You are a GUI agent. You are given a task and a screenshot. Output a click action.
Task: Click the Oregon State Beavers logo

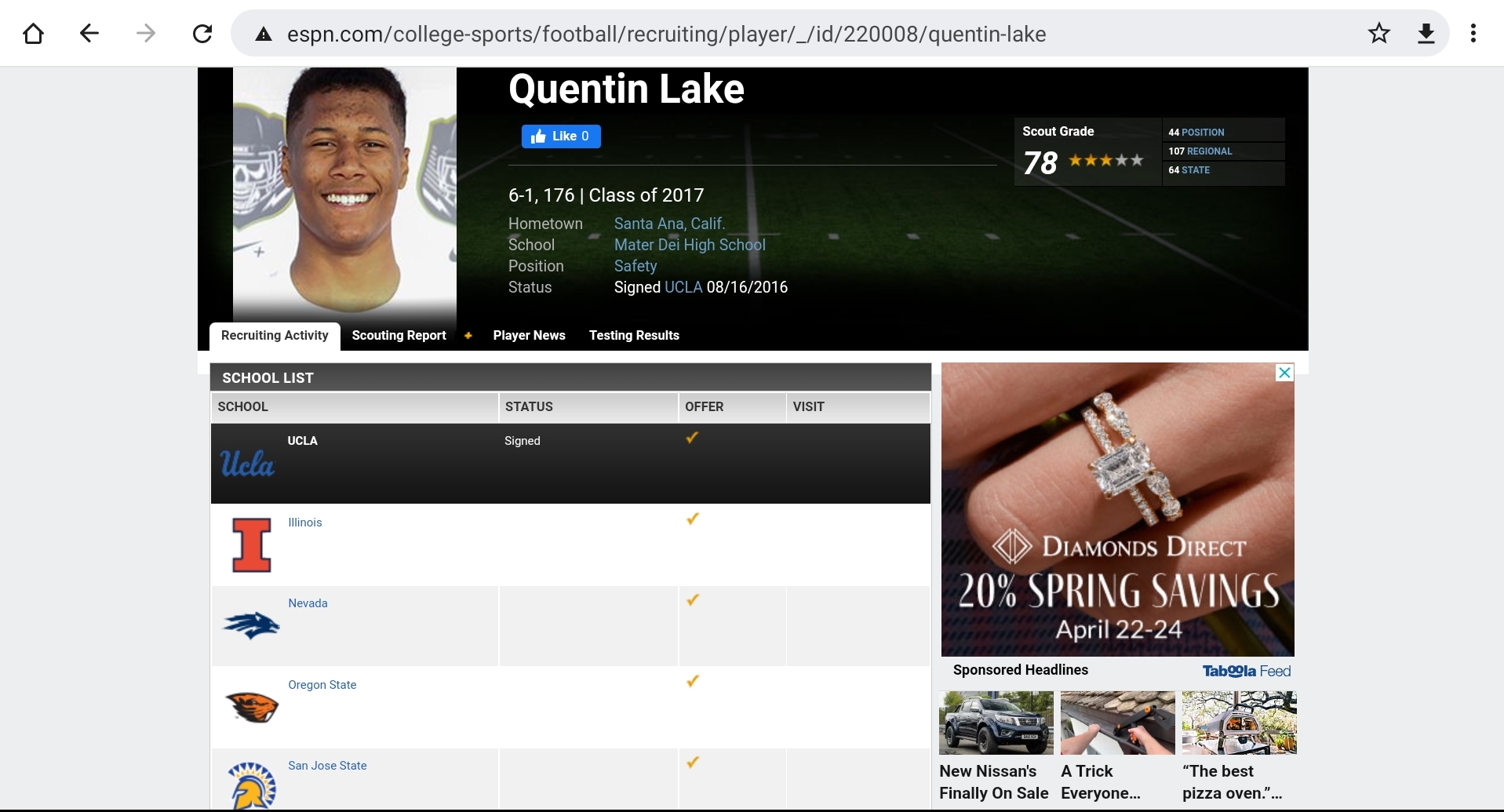252,707
